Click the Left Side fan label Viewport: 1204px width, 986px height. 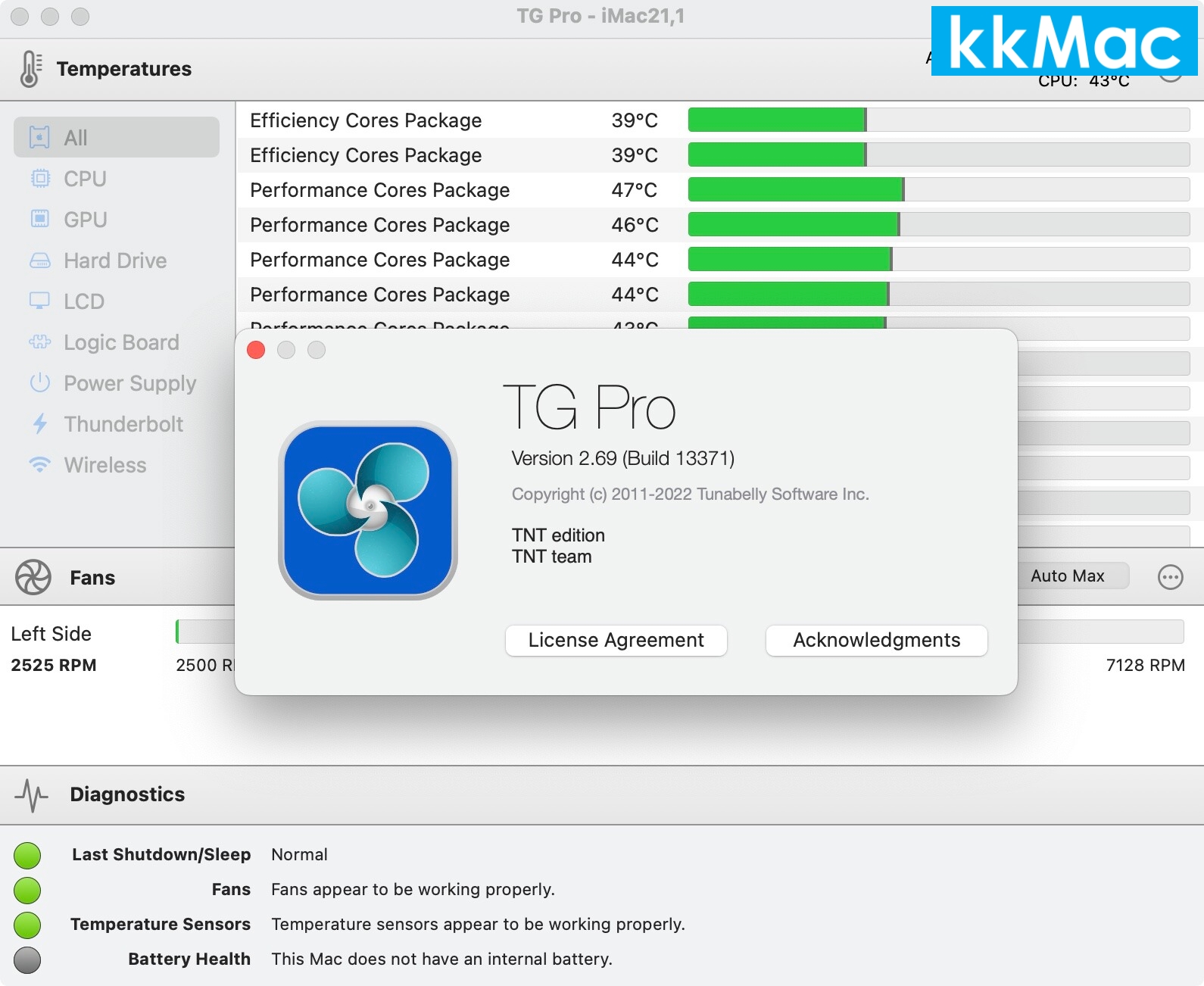[x=51, y=634]
